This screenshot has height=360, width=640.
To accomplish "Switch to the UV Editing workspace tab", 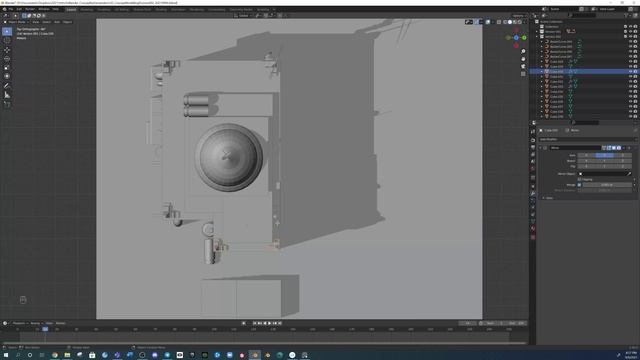I will pyautogui.click(x=121, y=9).
